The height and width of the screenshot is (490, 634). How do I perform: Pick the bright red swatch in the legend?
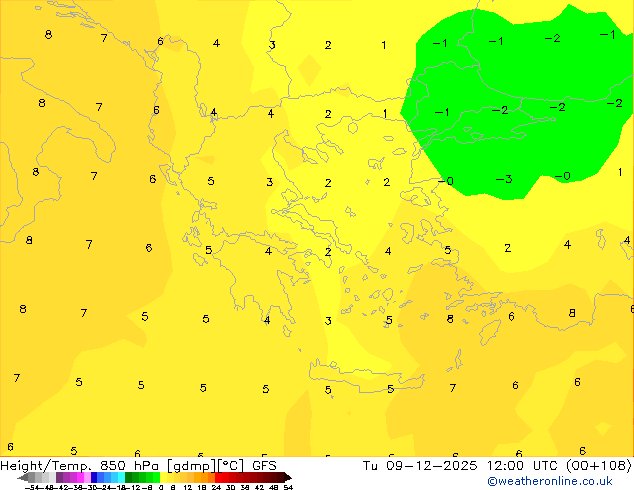[x=218, y=477]
